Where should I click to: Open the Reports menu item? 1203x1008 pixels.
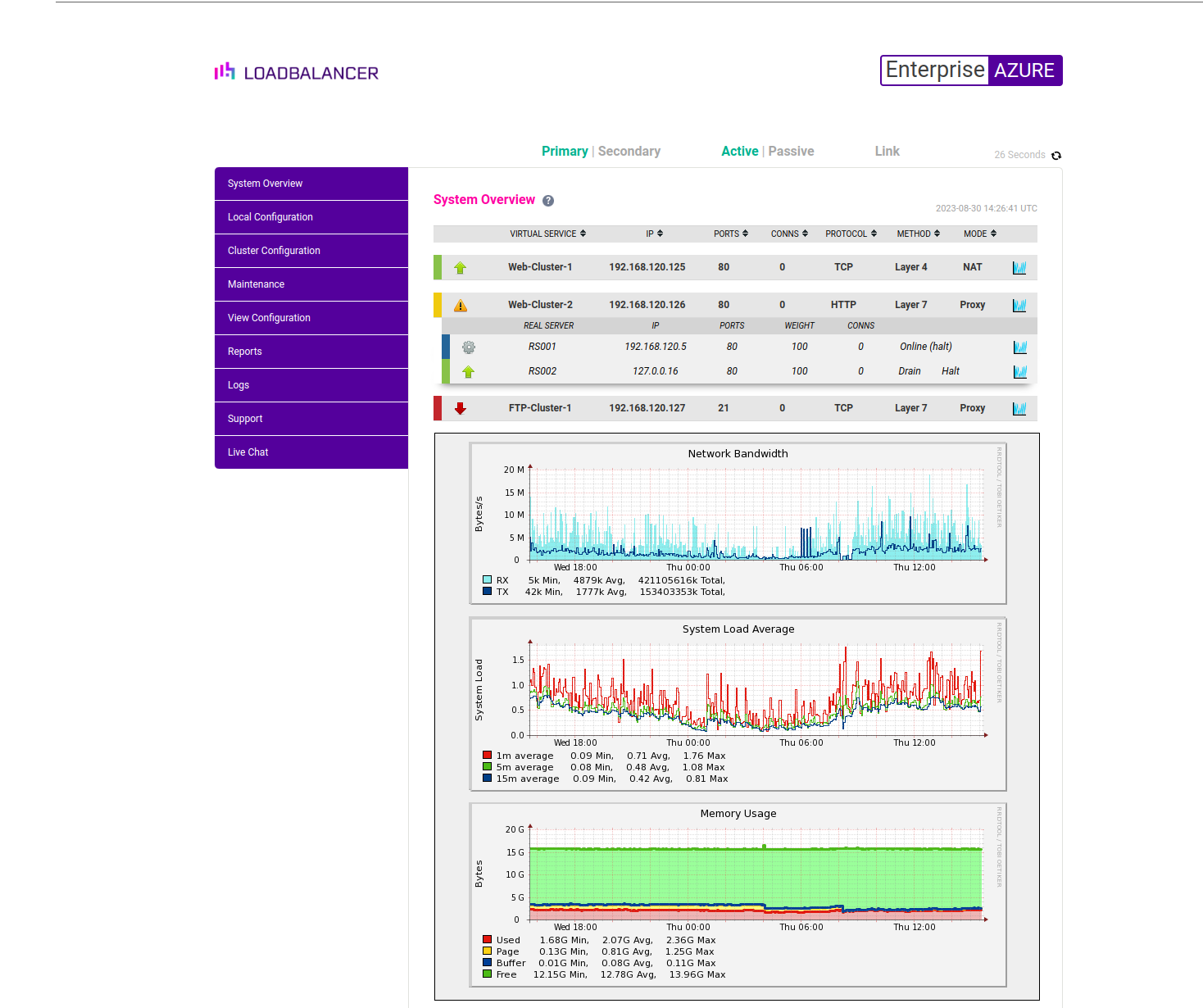(244, 352)
